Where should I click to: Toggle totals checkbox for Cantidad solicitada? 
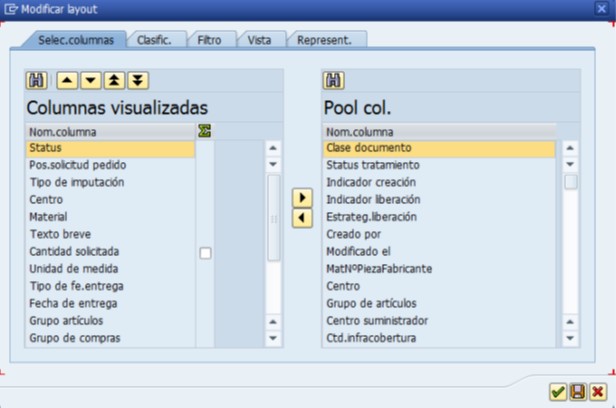coord(205,253)
